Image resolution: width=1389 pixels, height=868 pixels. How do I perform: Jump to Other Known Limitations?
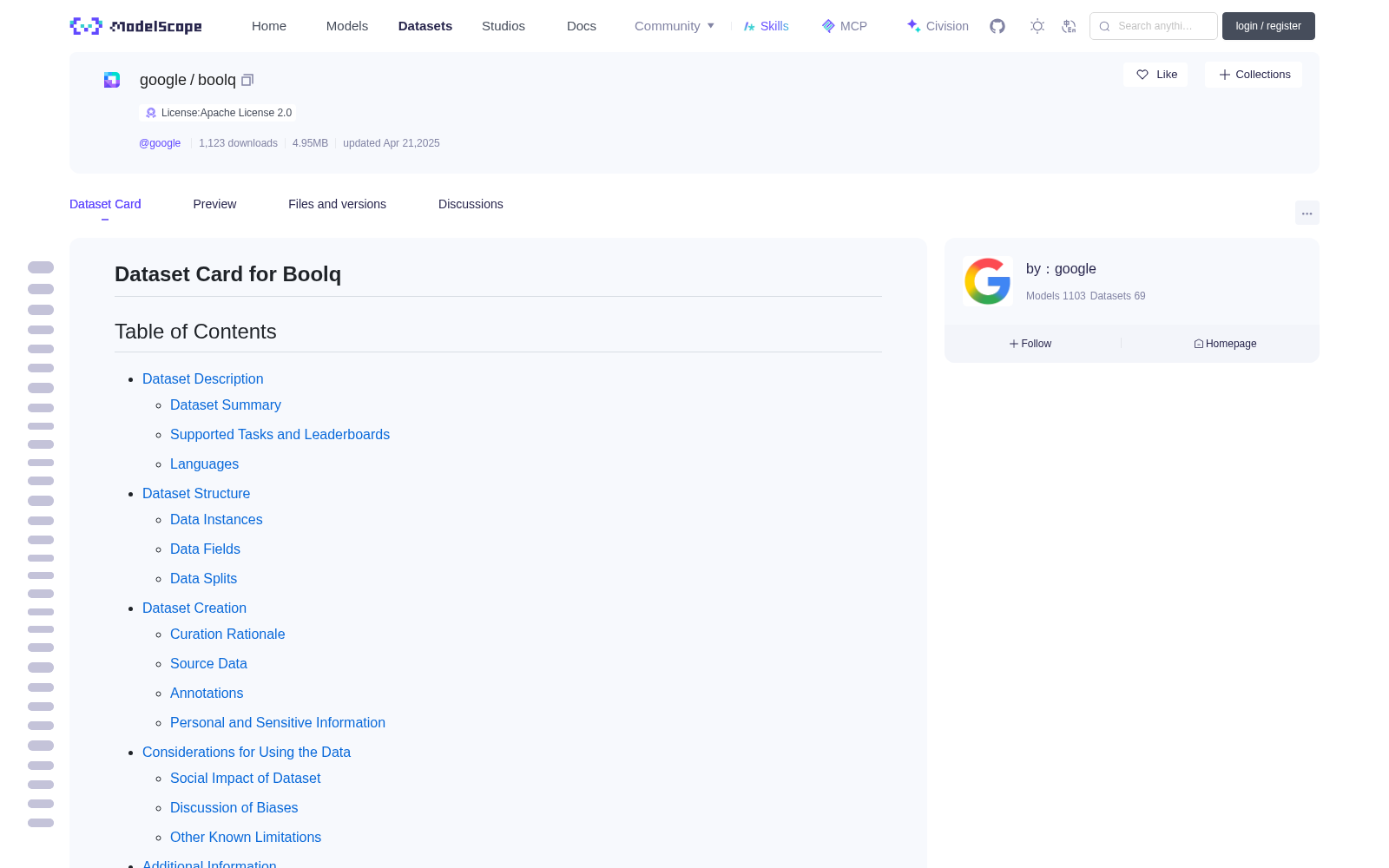tap(246, 837)
